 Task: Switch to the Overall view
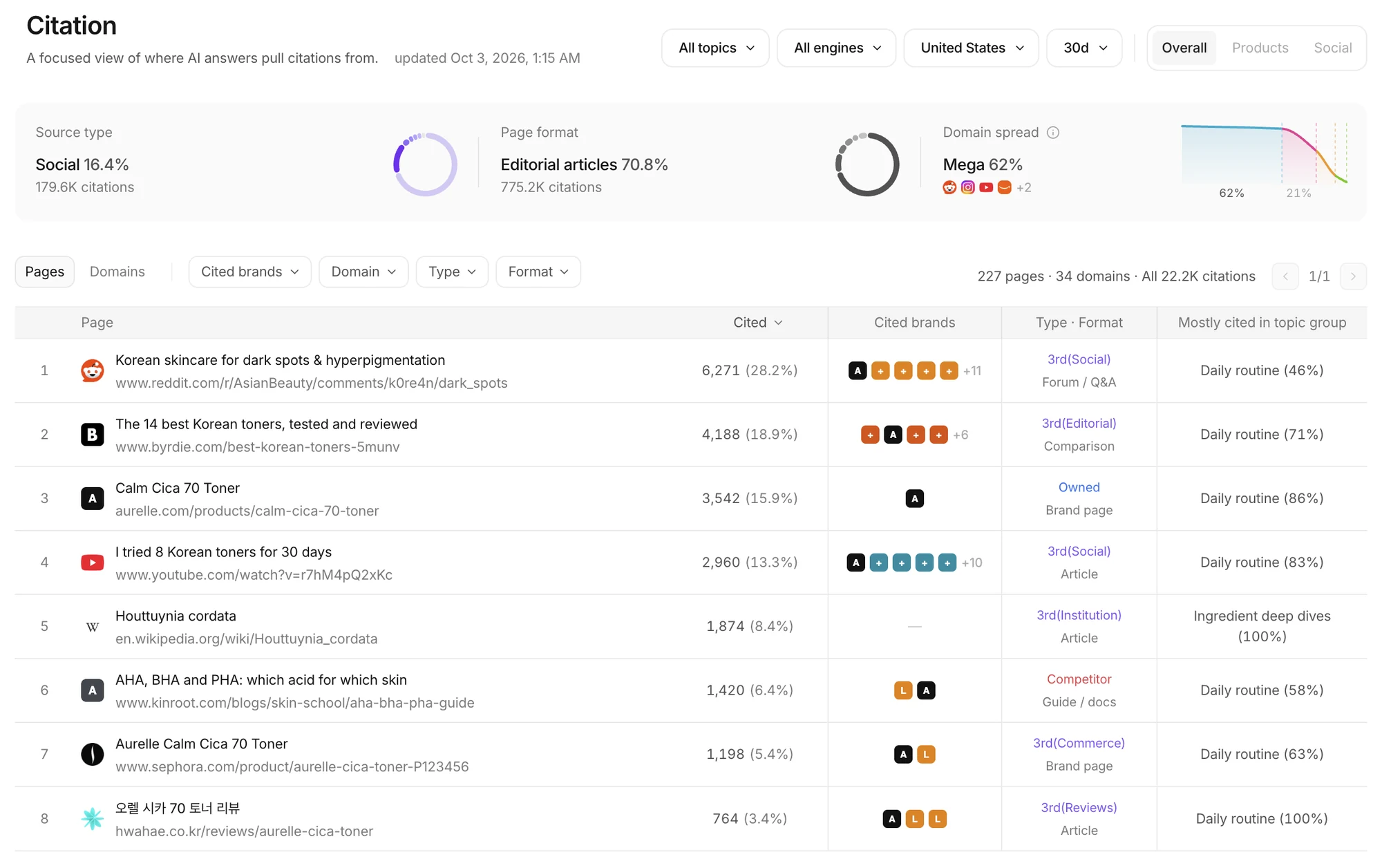tap(1184, 48)
